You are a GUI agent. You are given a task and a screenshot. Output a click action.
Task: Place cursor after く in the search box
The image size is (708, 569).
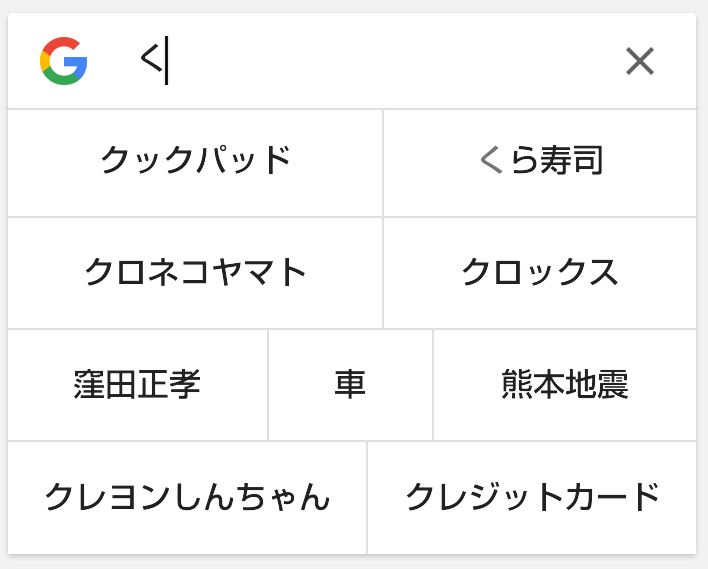pos(167,61)
